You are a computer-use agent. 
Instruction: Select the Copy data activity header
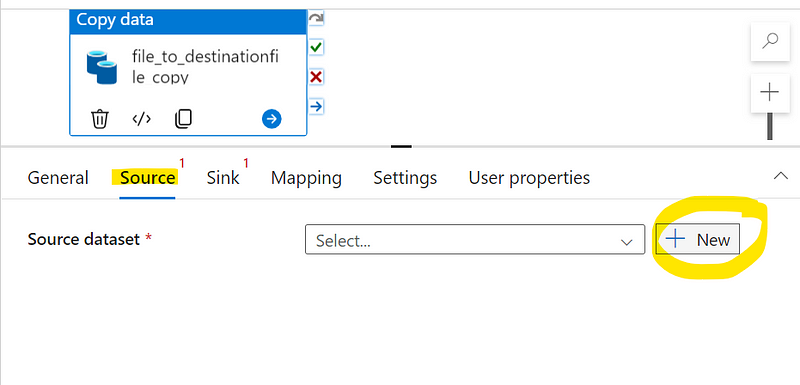click(x=188, y=20)
